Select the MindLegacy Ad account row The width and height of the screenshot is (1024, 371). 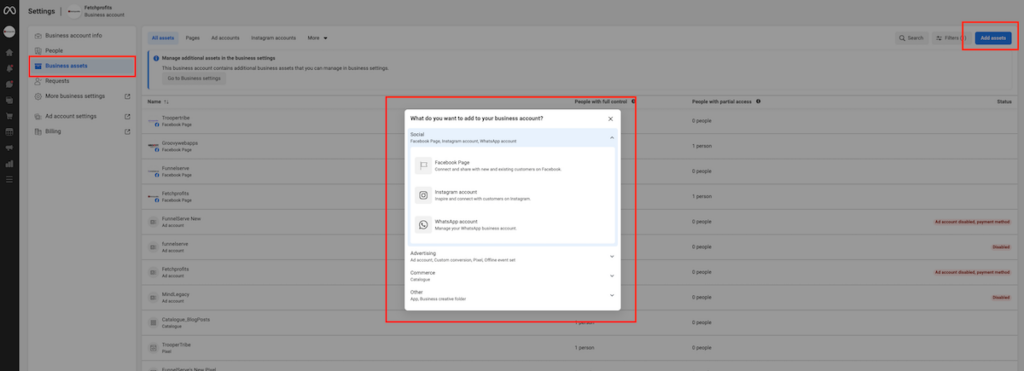580,297
